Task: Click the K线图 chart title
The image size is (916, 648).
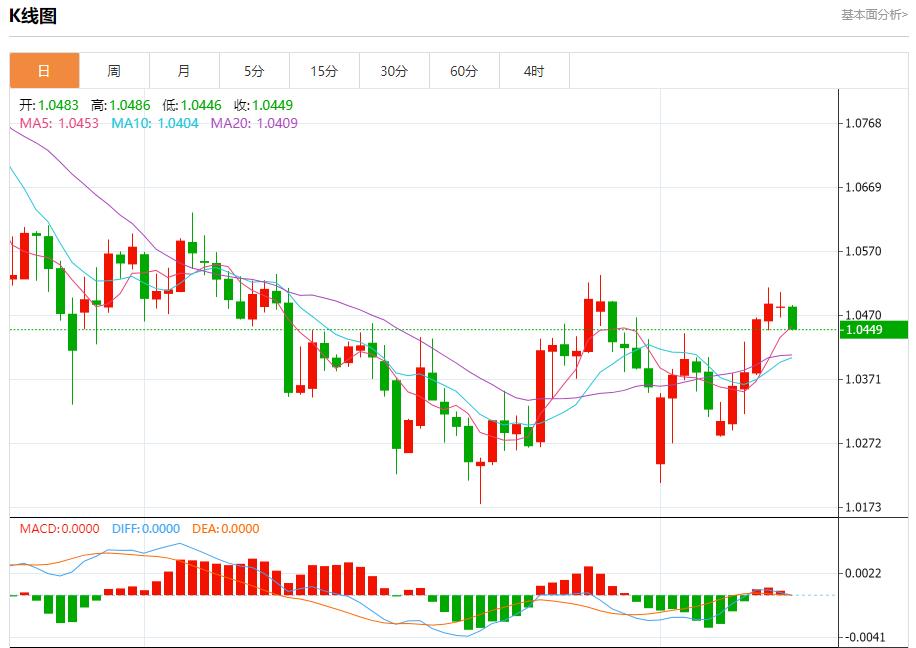Action: [33, 16]
